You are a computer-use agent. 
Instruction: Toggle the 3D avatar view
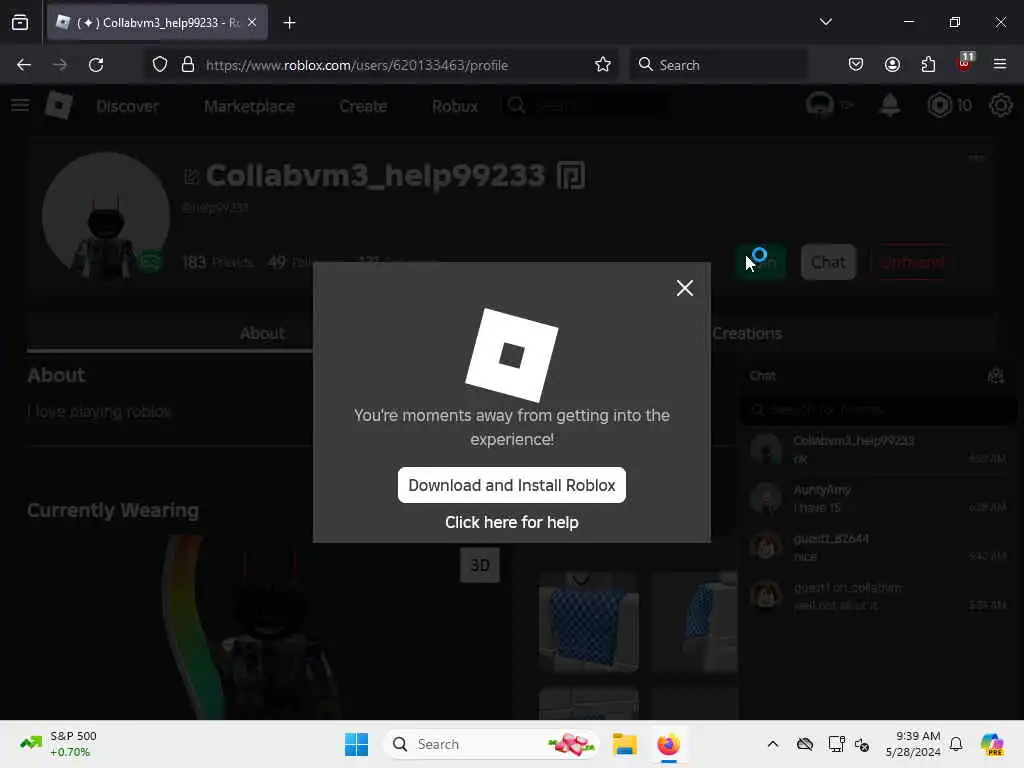point(479,565)
